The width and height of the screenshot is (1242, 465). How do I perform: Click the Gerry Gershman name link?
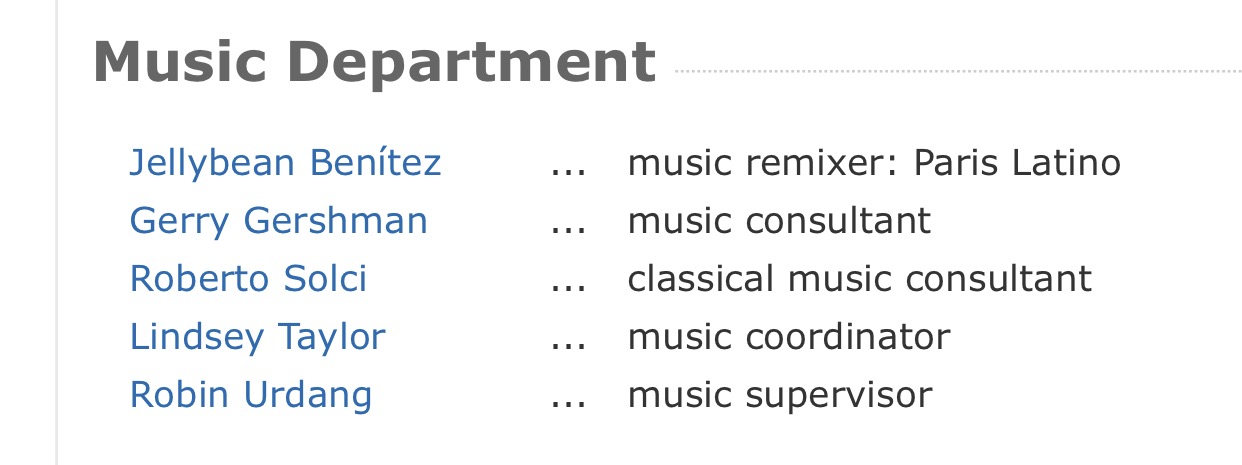pyautogui.click(x=278, y=220)
